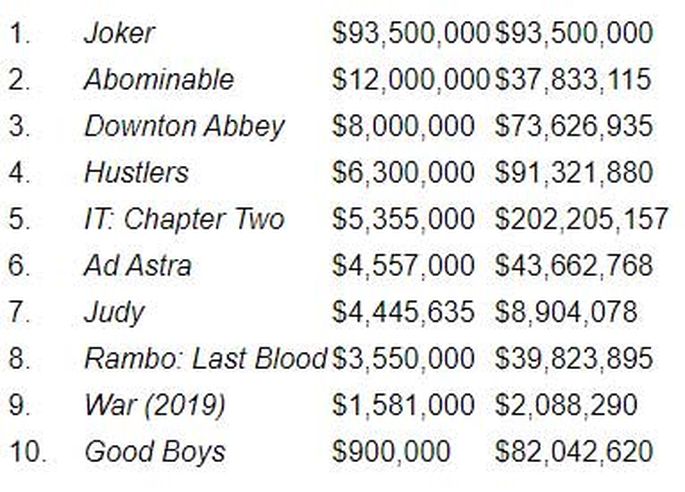
Task: Click the movie title Joker
Action: (x=119, y=34)
